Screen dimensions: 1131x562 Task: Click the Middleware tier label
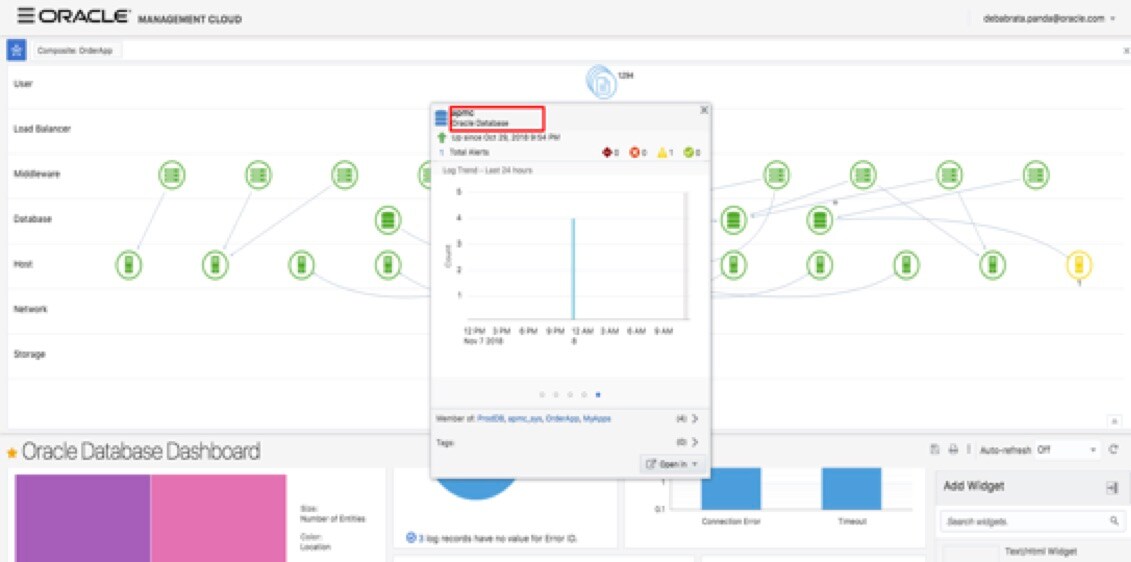pyautogui.click(x=37, y=175)
